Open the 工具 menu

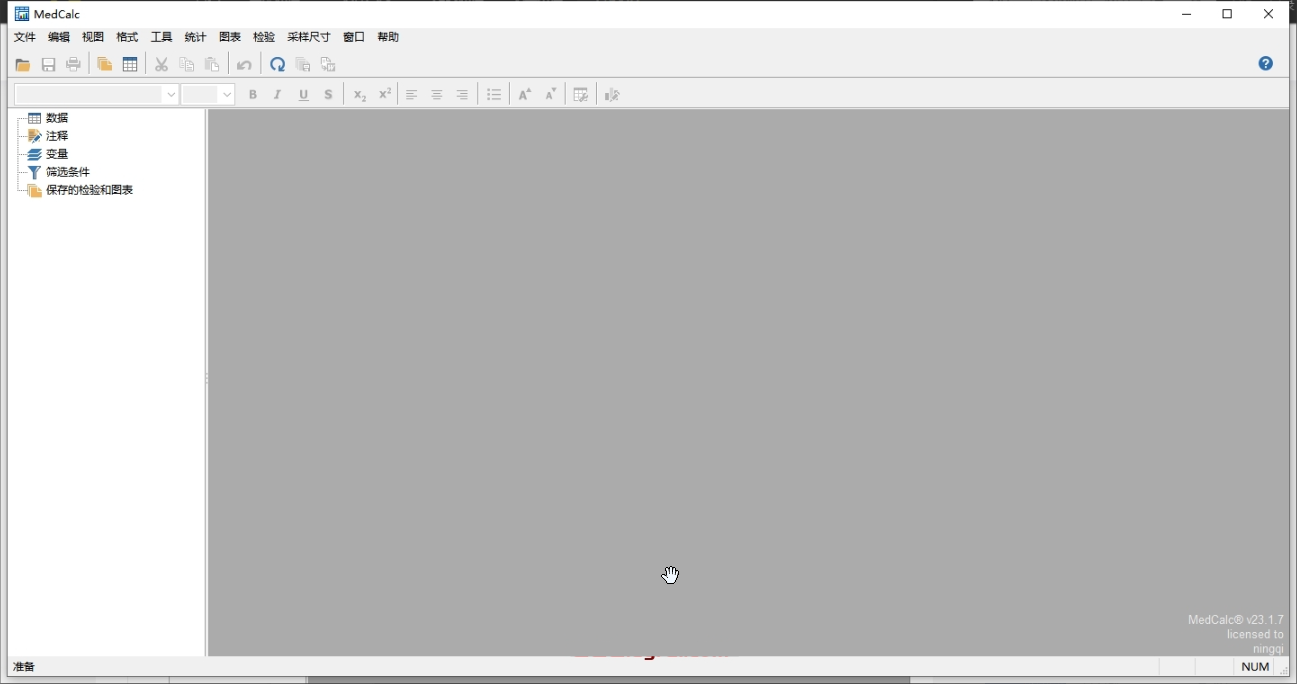point(161,37)
